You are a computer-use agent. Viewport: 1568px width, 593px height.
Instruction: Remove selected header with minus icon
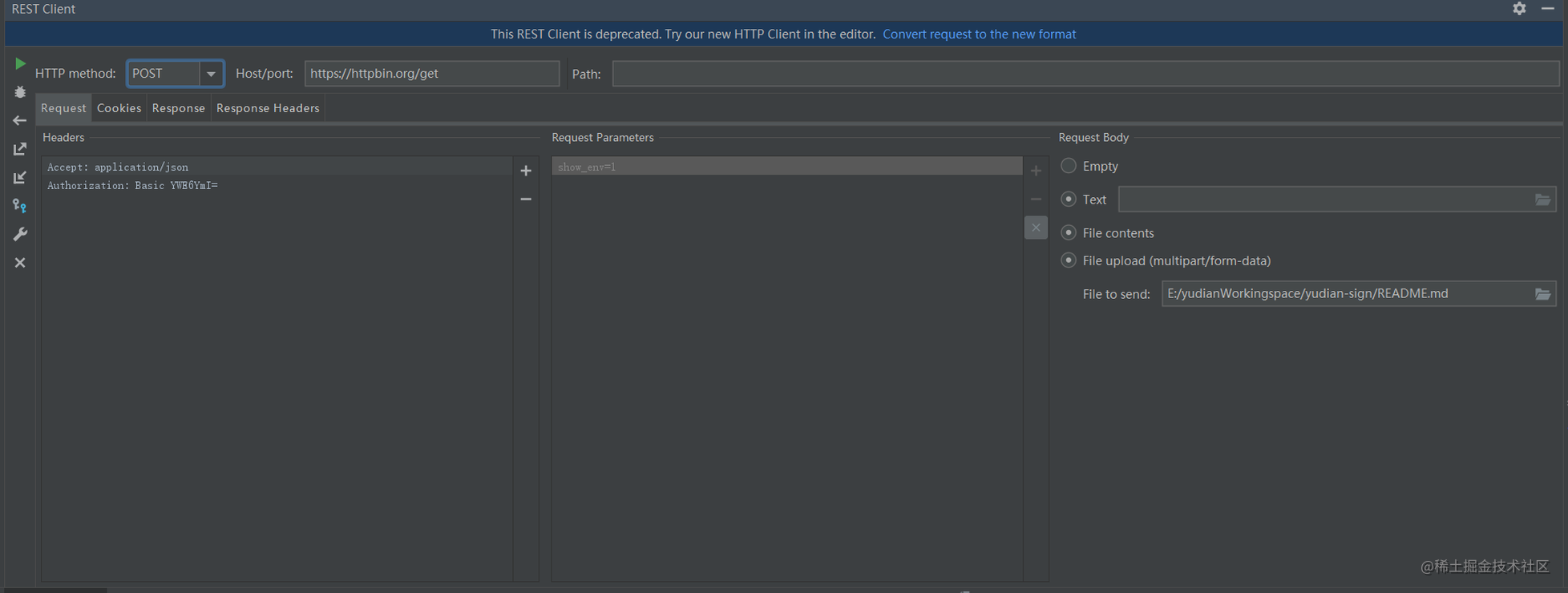(526, 199)
